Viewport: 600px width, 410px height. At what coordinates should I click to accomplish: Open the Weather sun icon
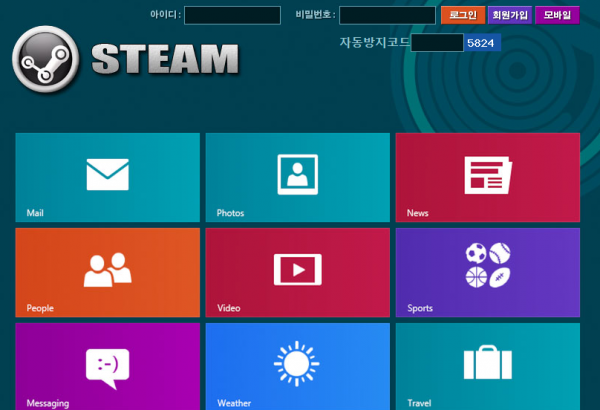coord(297,364)
